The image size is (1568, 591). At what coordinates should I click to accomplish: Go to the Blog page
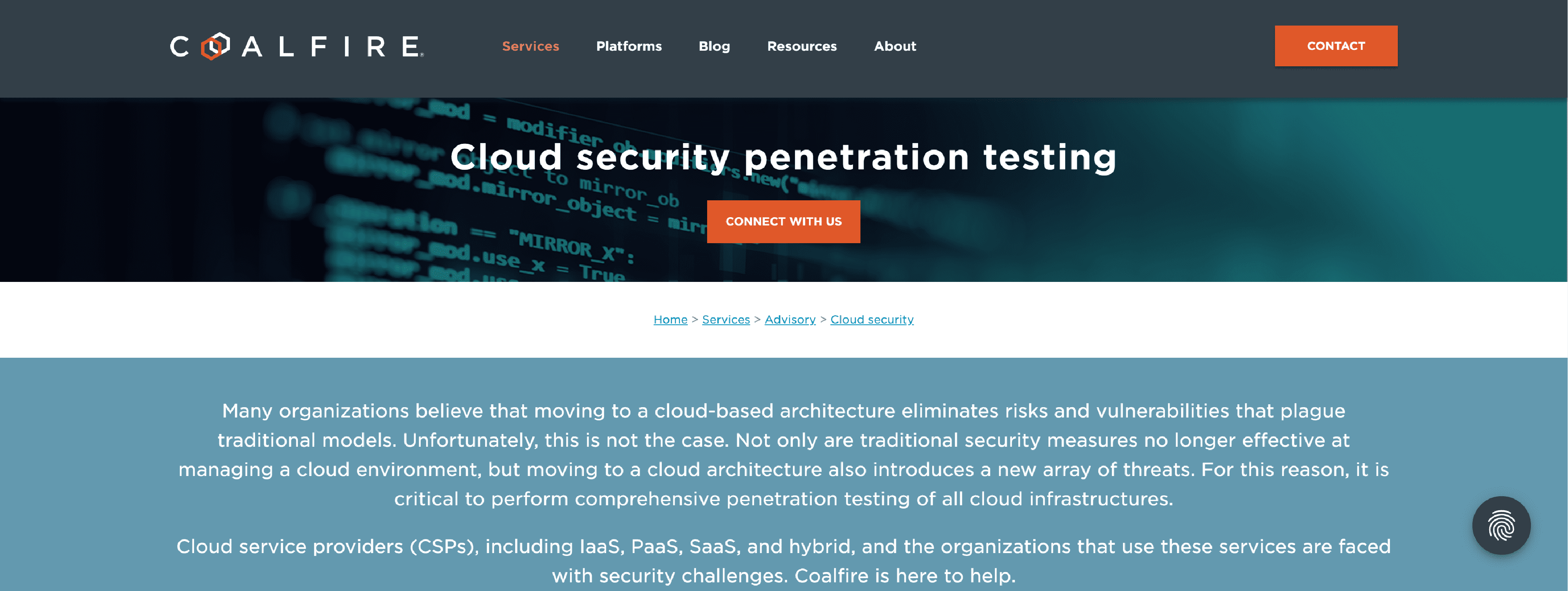pyautogui.click(x=714, y=46)
